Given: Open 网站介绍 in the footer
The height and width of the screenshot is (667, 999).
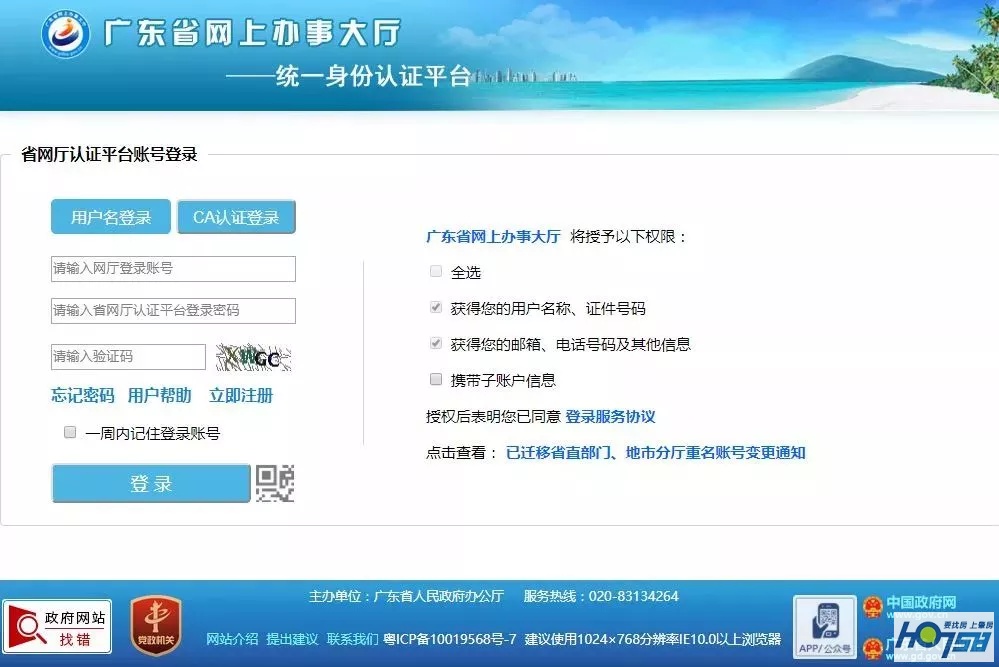Looking at the screenshot, I should (x=232, y=639).
